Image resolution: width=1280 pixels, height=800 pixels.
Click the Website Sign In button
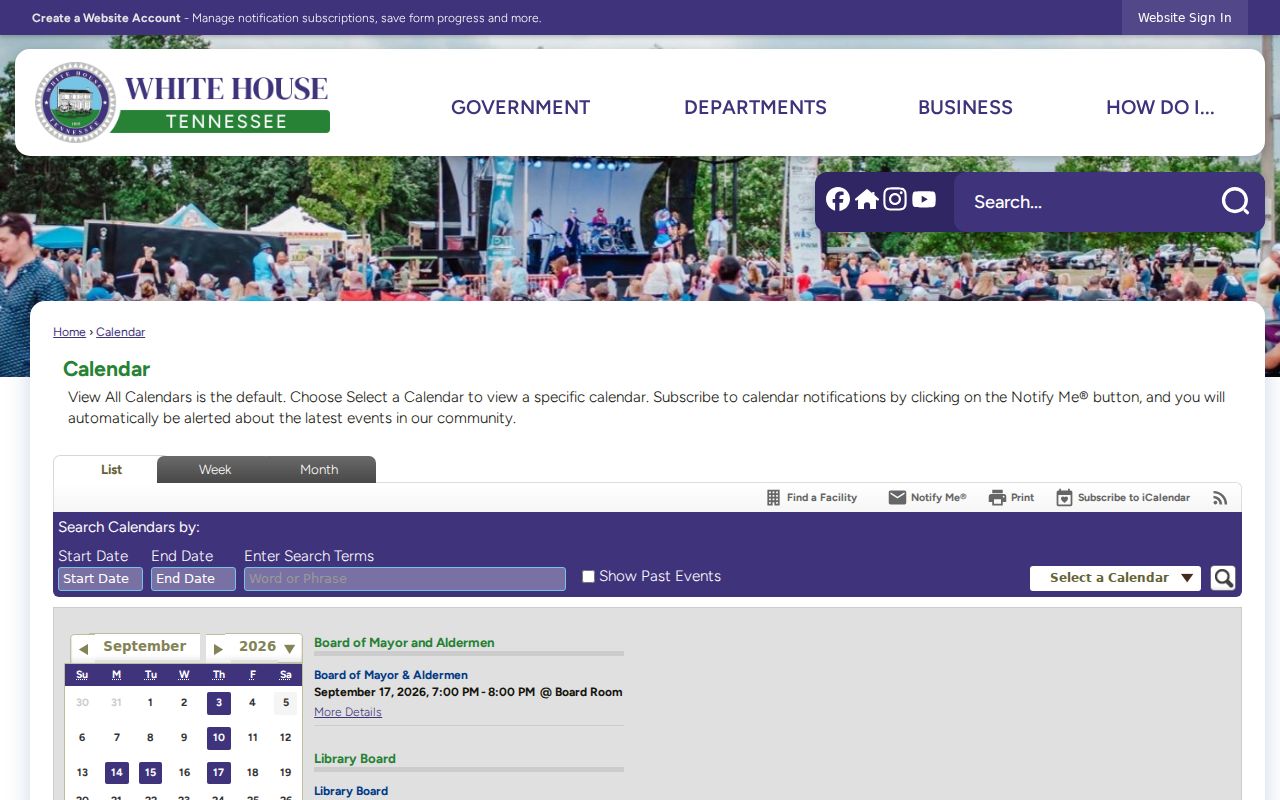(1185, 18)
